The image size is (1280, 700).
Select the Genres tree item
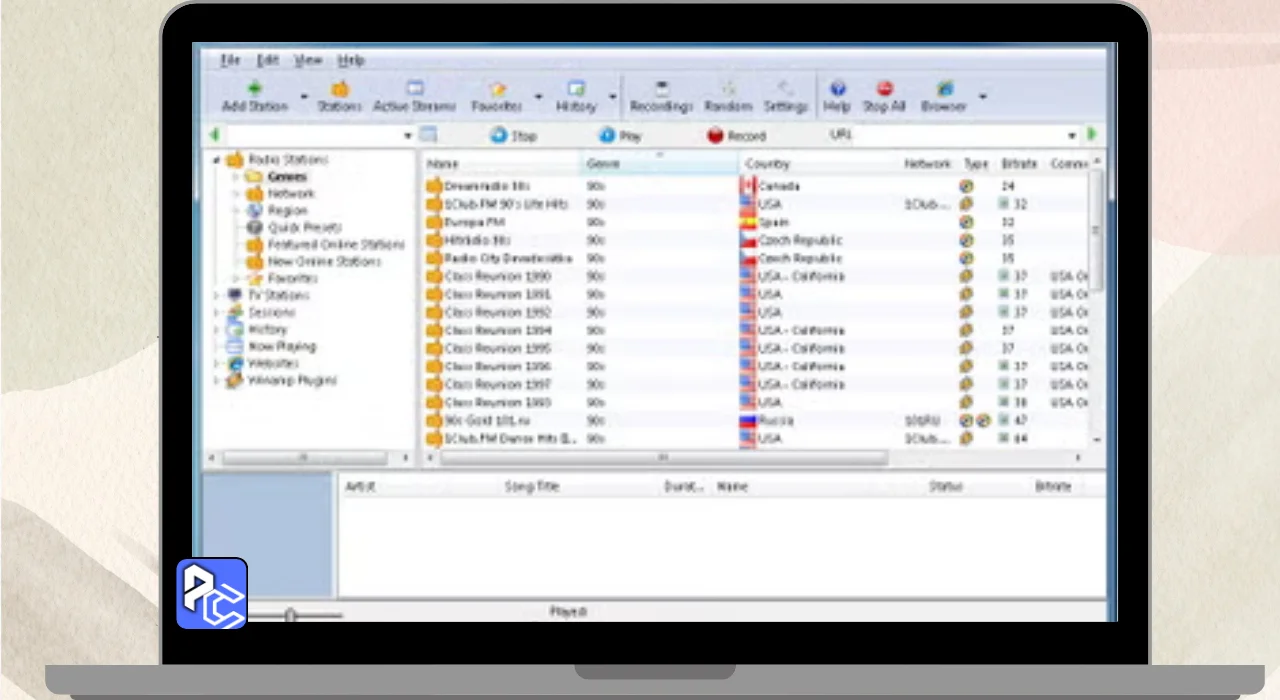pyautogui.click(x=287, y=177)
